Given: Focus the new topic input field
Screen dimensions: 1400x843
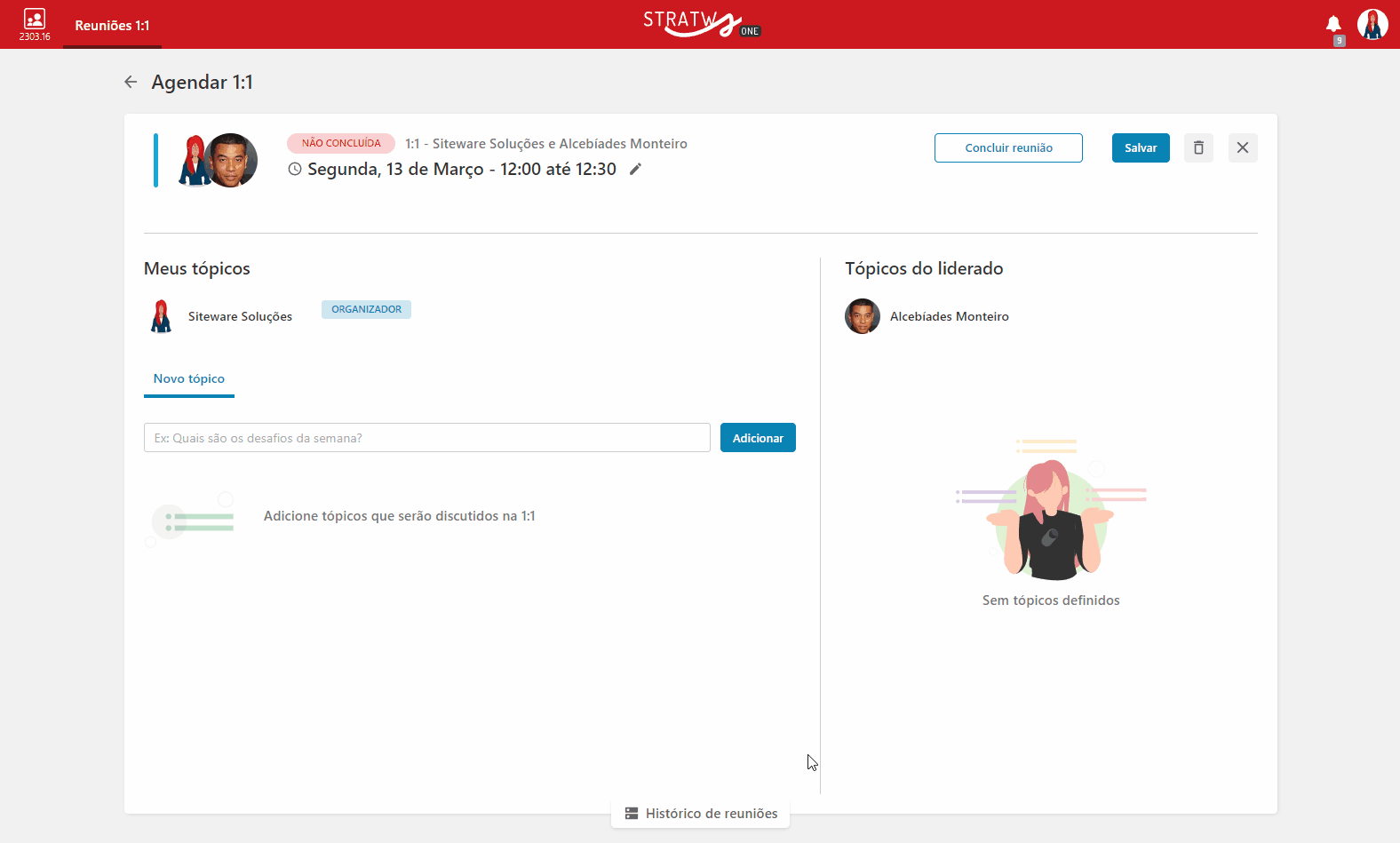Looking at the screenshot, I should [x=427, y=438].
